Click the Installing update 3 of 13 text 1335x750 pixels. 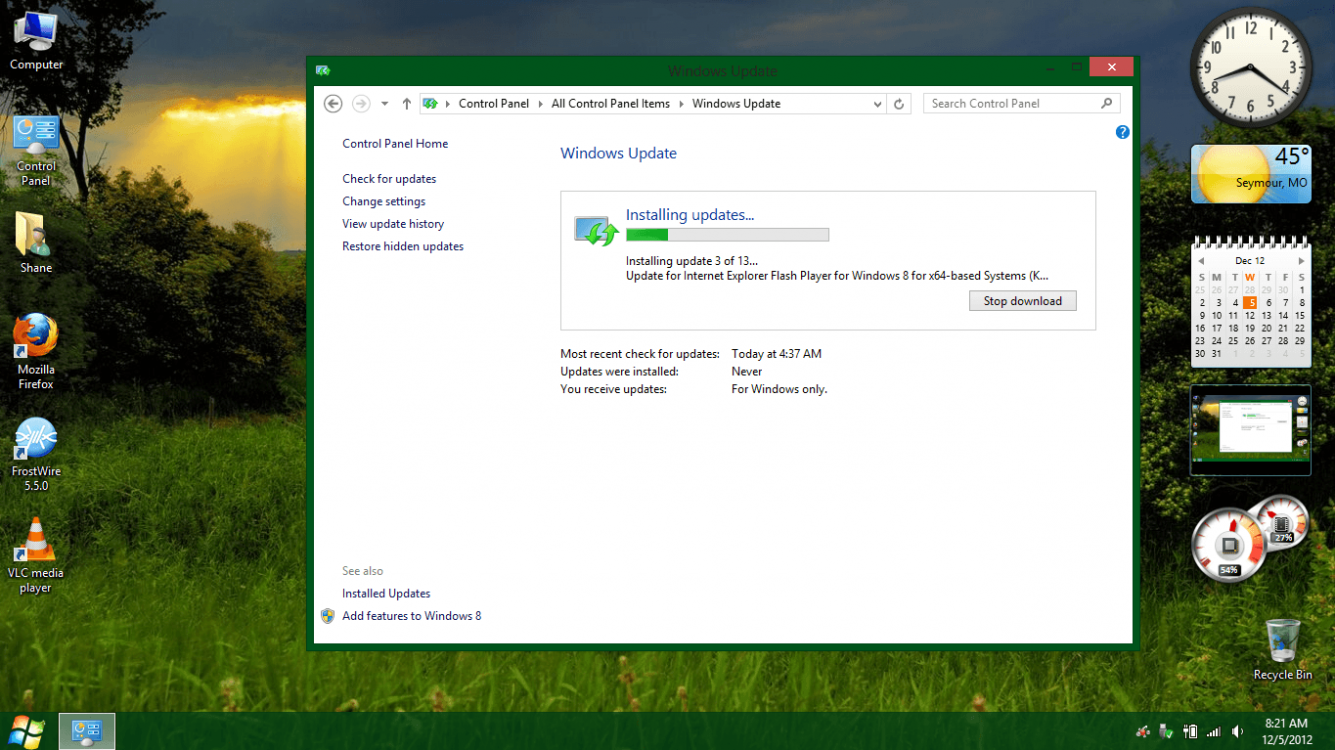pos(692,261)
